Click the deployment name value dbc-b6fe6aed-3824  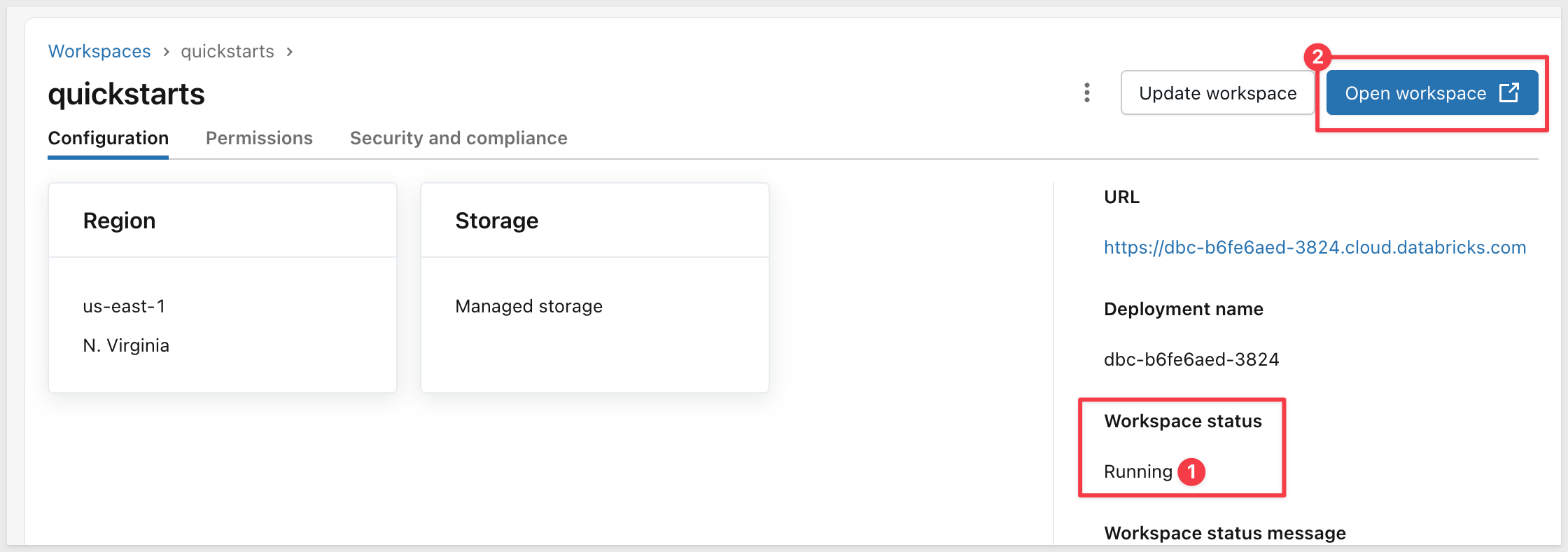(x=1191, y=359)
